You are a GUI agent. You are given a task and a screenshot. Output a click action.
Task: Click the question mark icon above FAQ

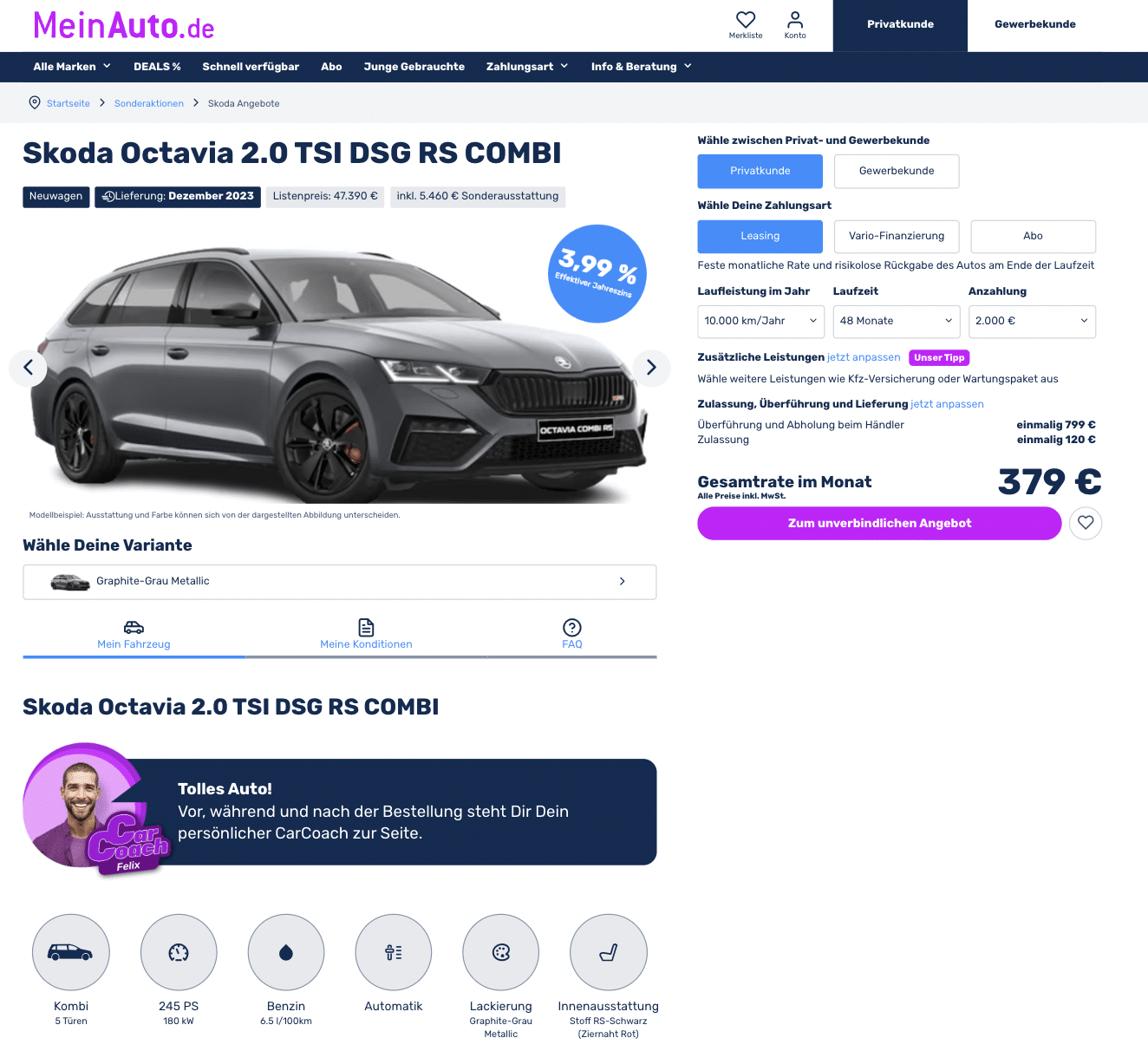pos(572,627)
